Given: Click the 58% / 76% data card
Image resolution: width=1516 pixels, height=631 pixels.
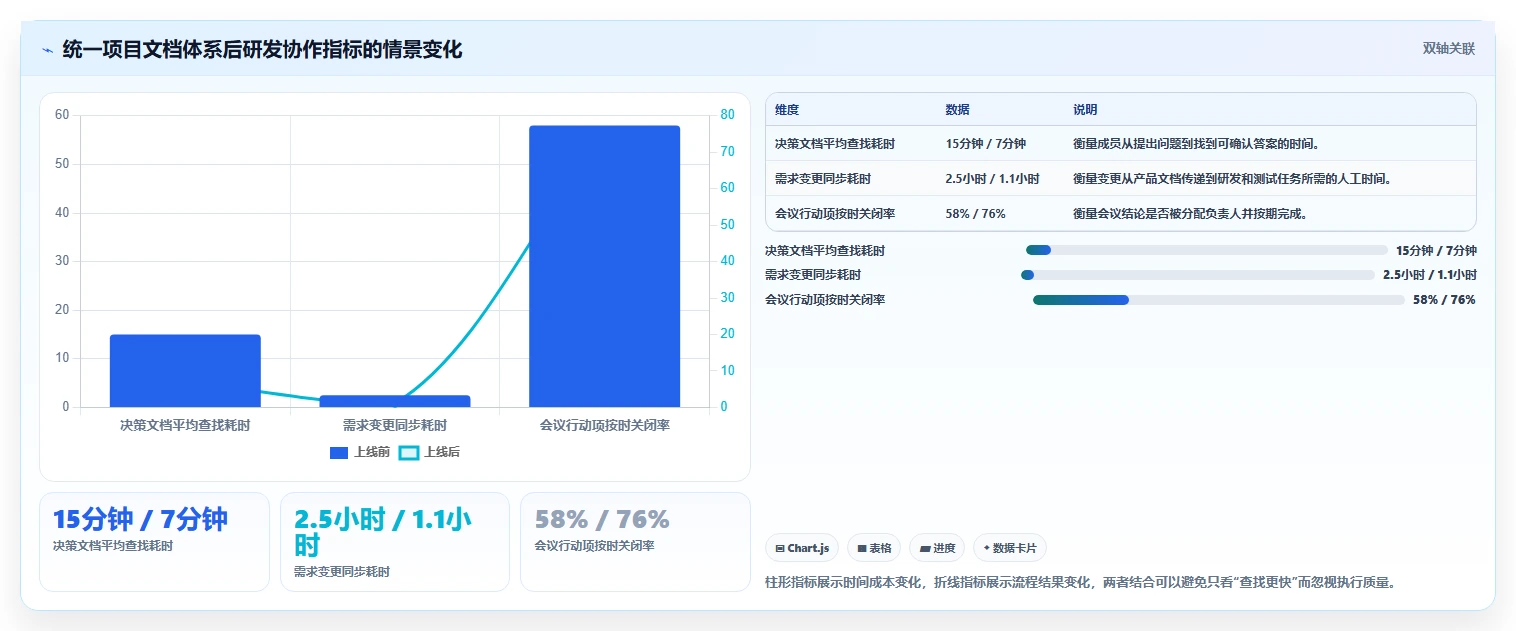Looking at the screenshot, I should tap(635, 542).
